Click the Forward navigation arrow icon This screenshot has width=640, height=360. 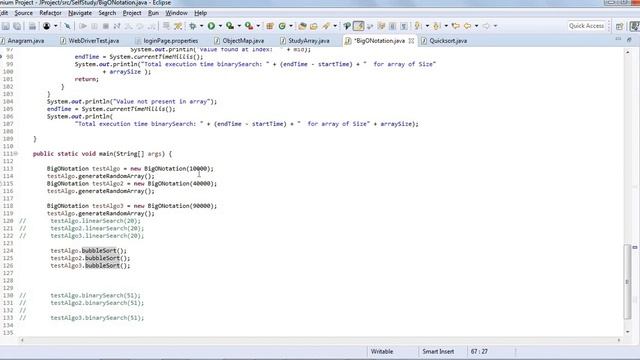pos(486,26)
